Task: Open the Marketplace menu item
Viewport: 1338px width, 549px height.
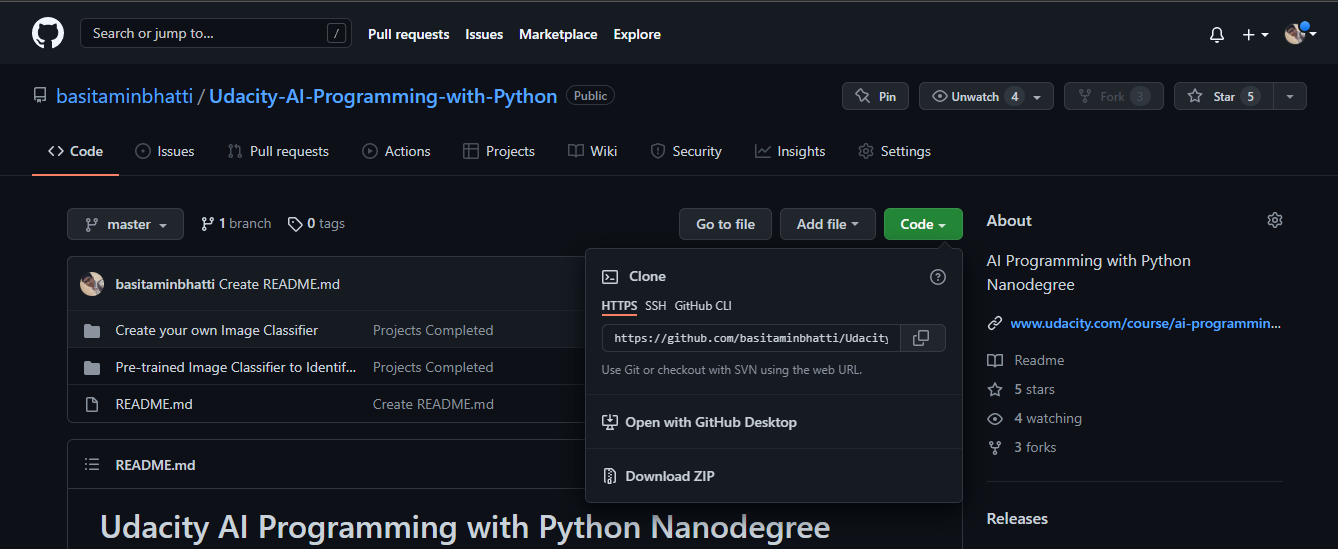Action: click(x=558, y=34)
